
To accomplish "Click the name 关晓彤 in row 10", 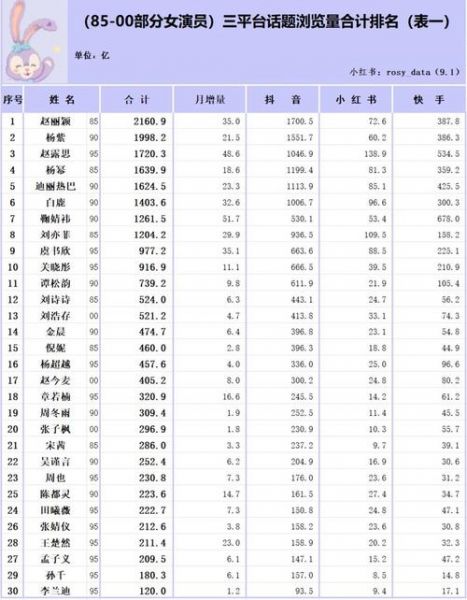I will [56, 267].
